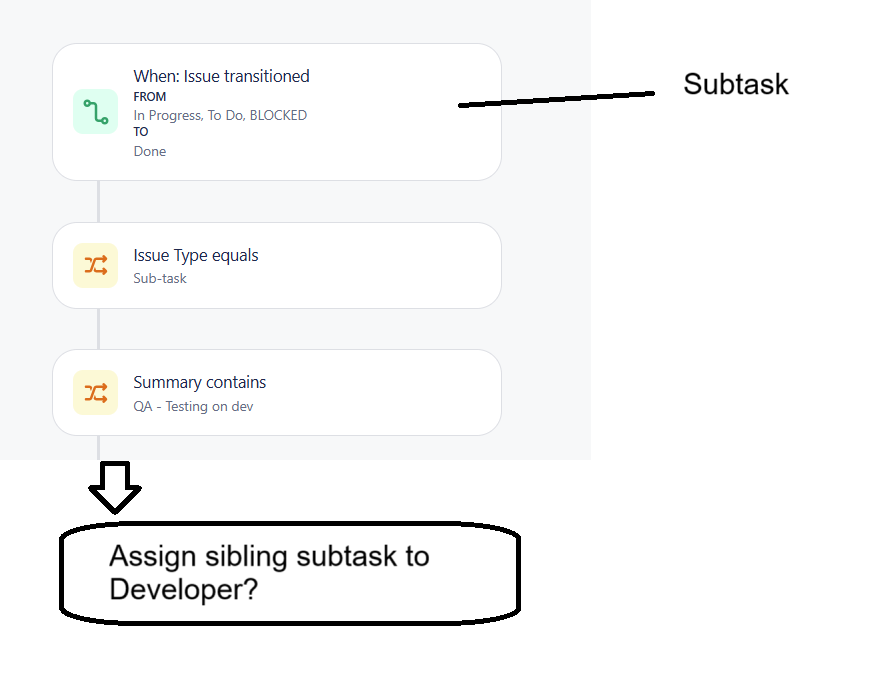Viewport: 873px width, 693px height.
Task: Click the Summary contains condition icon
Action: [x=95, y=392]
